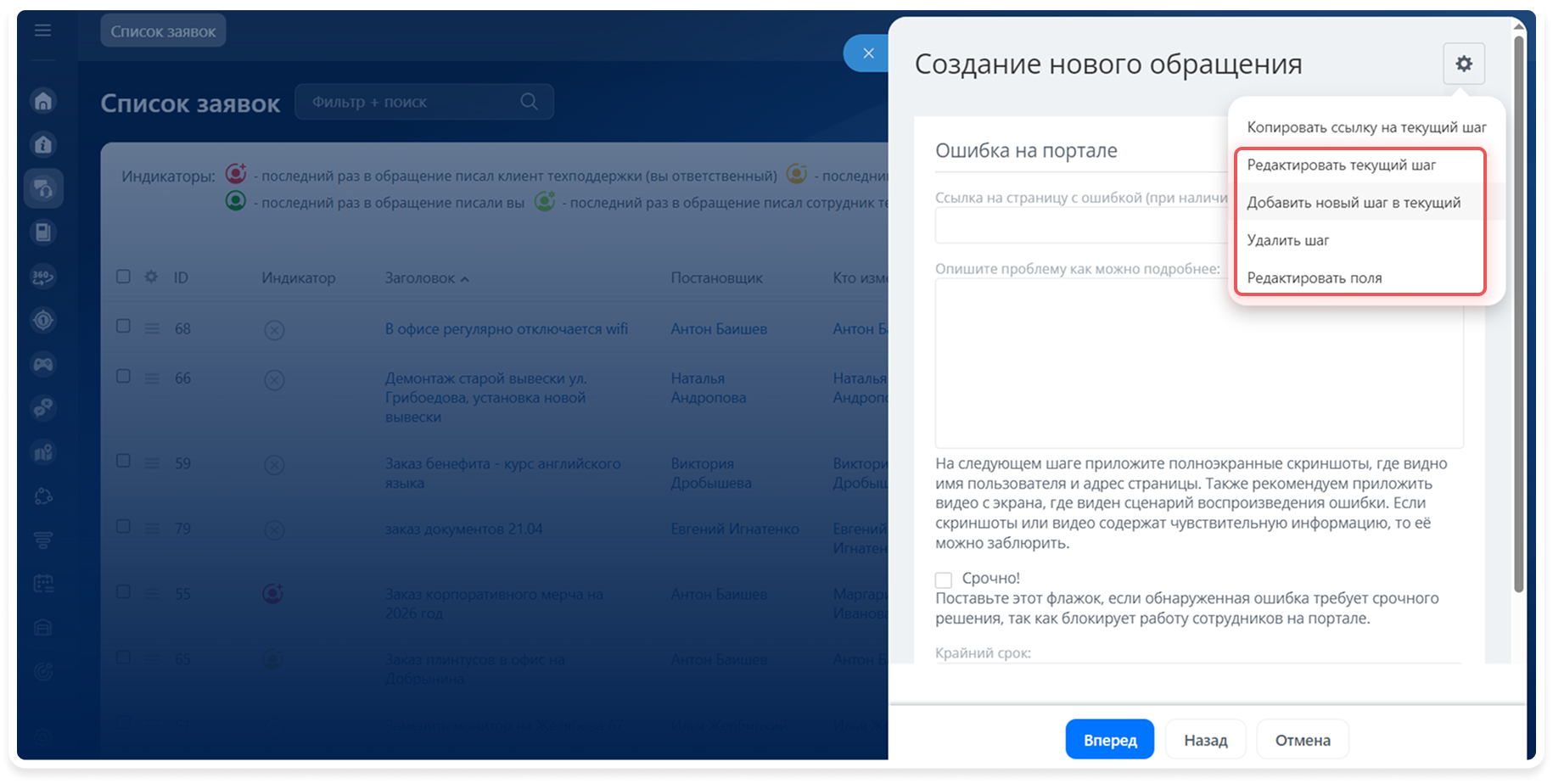Open the map pin icon in the sidebar
Image resolution: width=1553 pixels, height=784 pixels.
click(x=43, y=452)
